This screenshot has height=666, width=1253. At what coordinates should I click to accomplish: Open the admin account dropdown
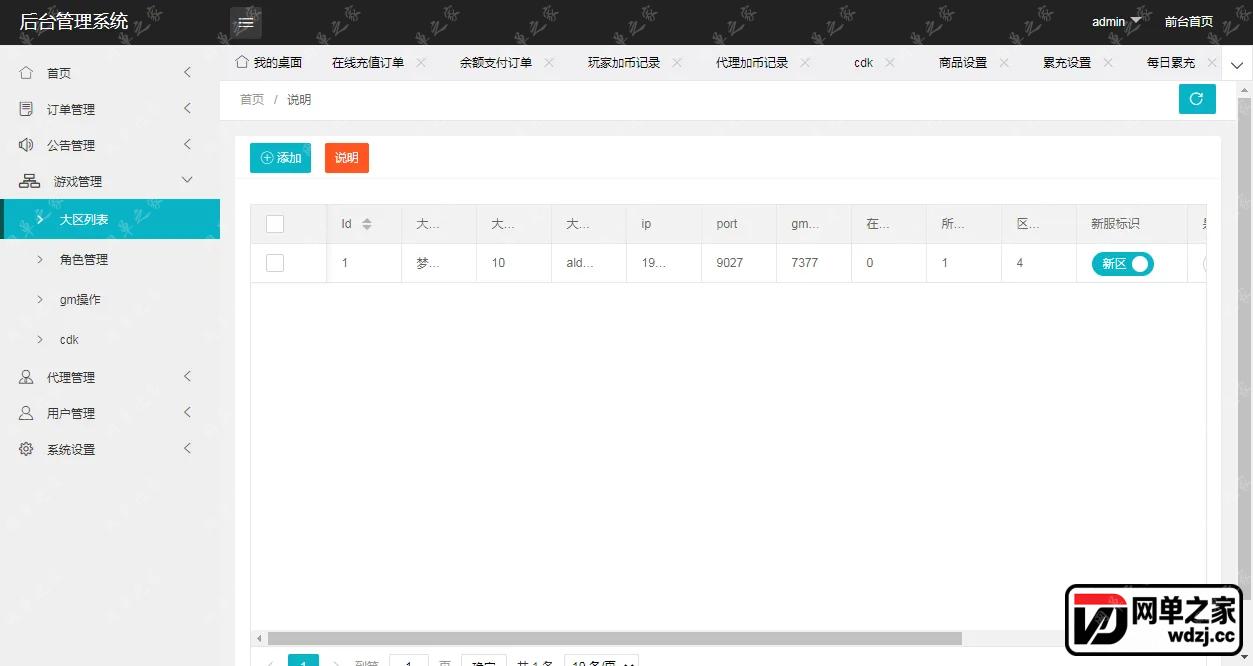(x=1116, y=22)
